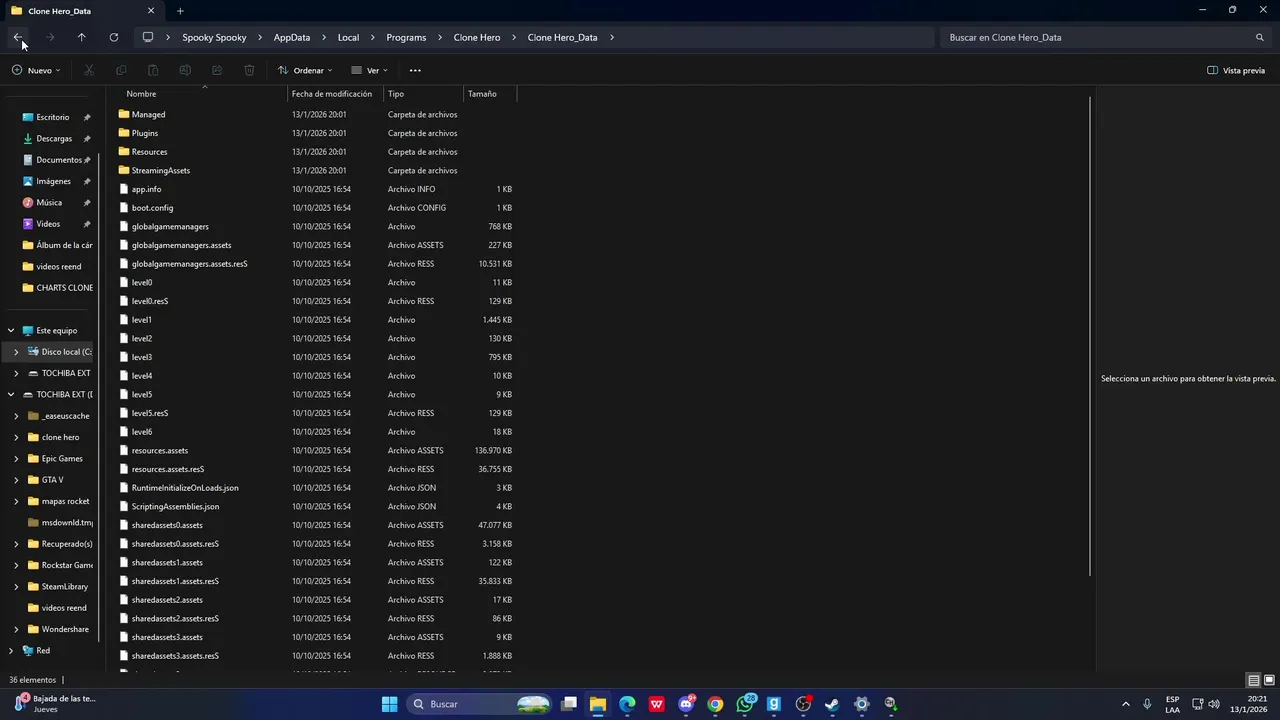The image size is (1280, 720).
Task: Click the Rename icon in toolbar
Action: tap(185, 70)
